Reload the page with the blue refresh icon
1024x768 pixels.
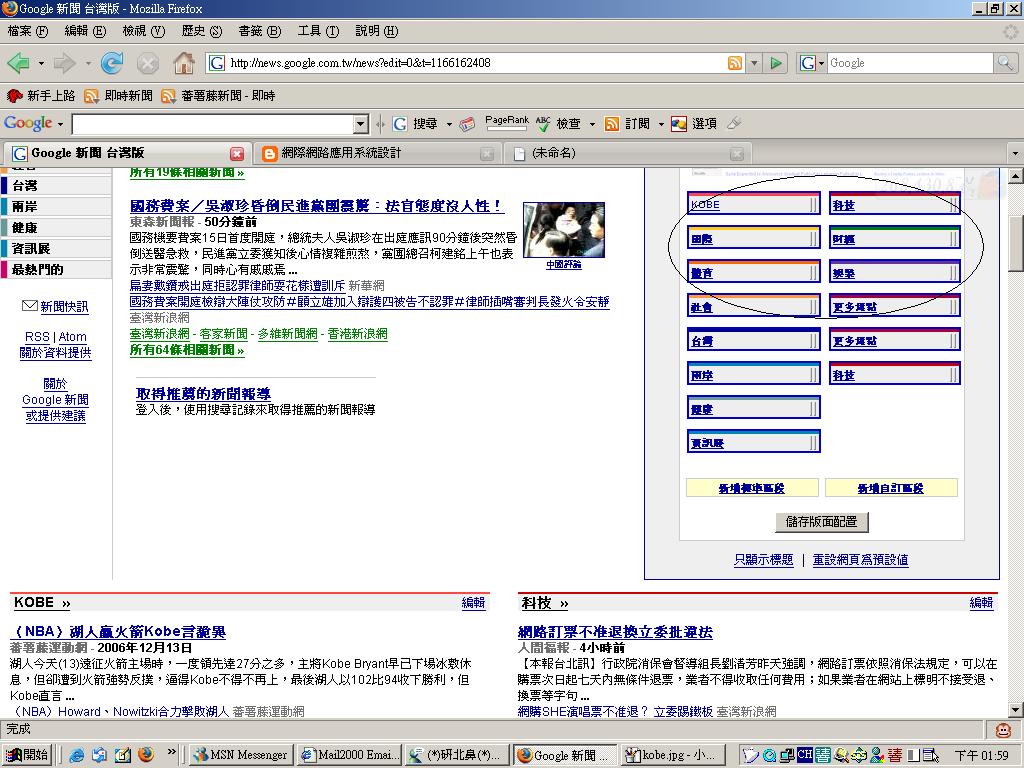coord(112,63)
